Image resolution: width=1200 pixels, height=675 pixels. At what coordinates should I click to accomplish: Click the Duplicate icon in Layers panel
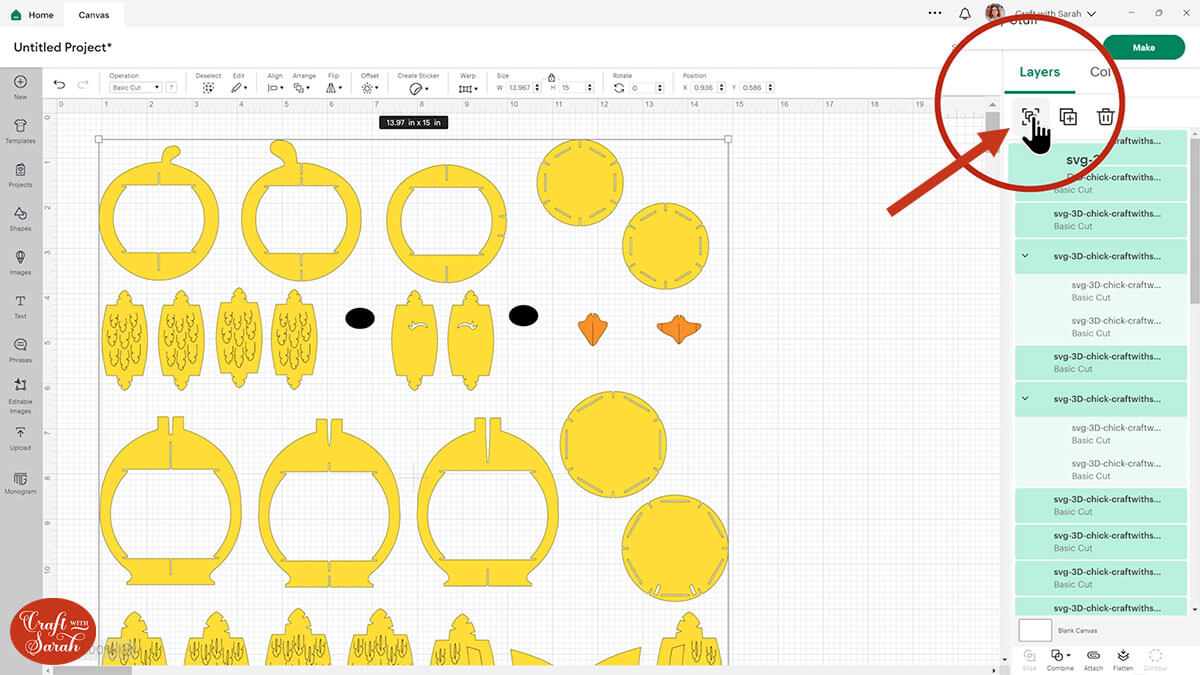click(x=1068, y=117)
